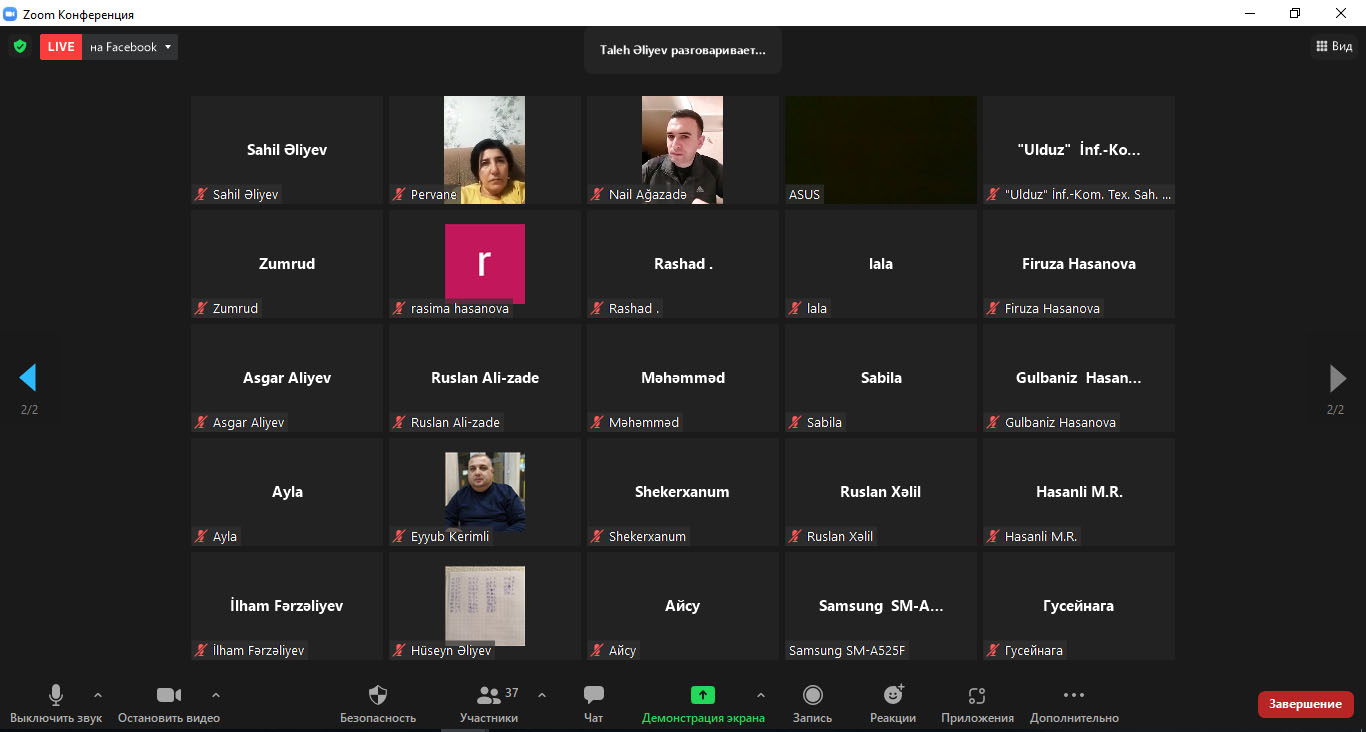The image size is (1366, 732).
Task: Start Демонстрация экрана screen share
Action: [x=703, y=704]
